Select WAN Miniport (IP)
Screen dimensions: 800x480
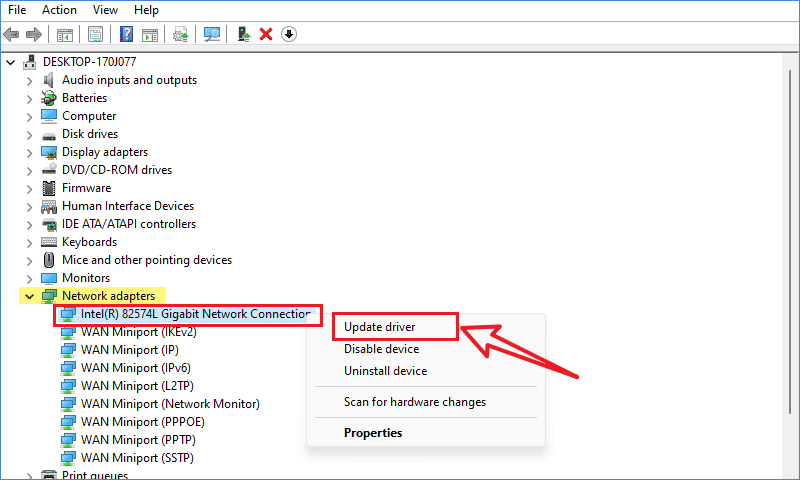click(130, 350)
